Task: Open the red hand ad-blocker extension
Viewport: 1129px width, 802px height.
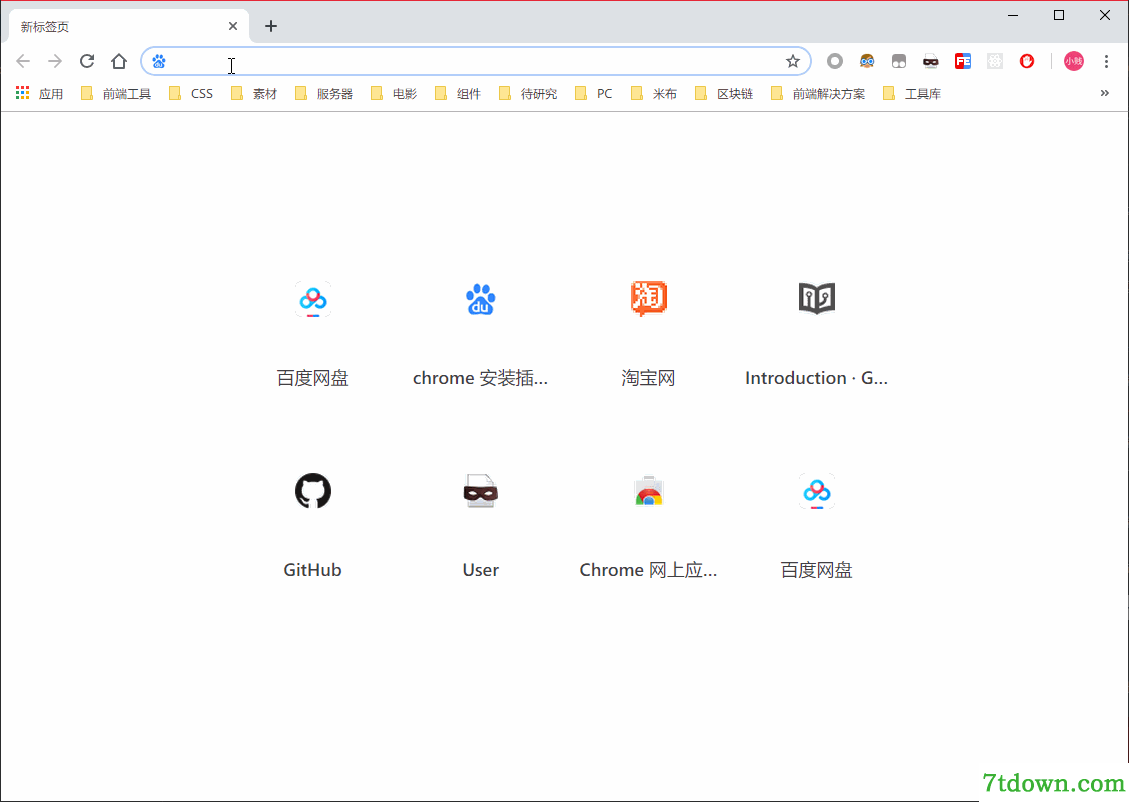Action: pos(1027,61)
